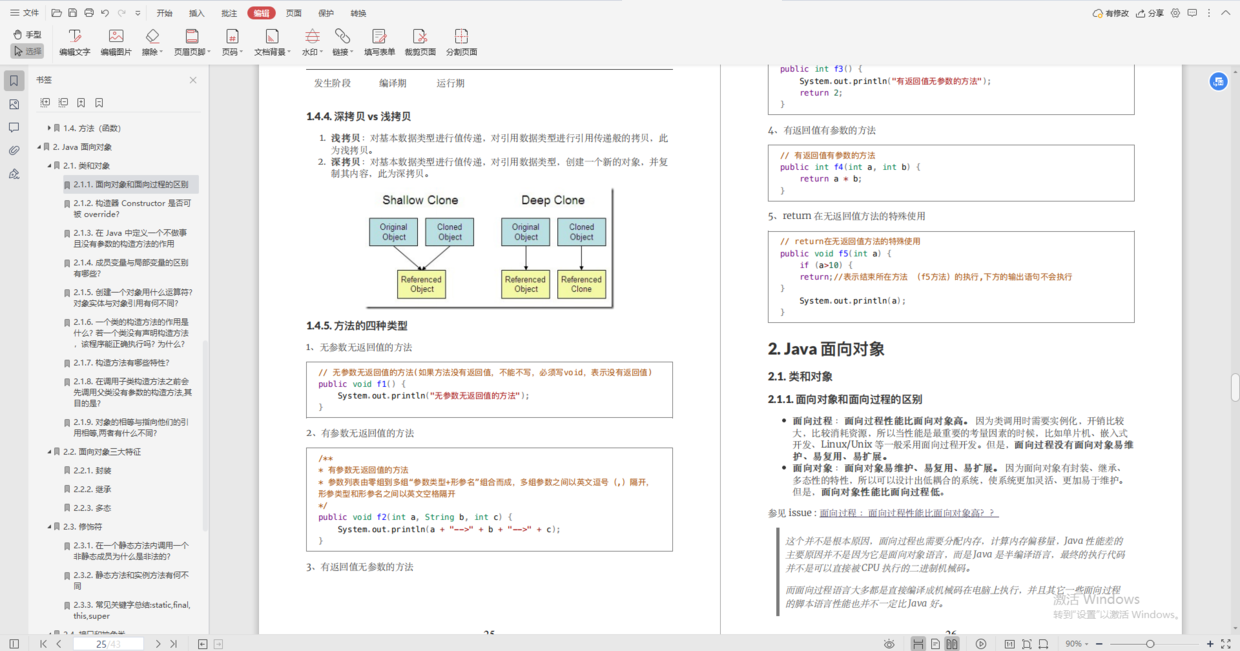Select the 编辑图片 edit image tool
This screenshot has height=651, width=1240.
coord(116,42)
